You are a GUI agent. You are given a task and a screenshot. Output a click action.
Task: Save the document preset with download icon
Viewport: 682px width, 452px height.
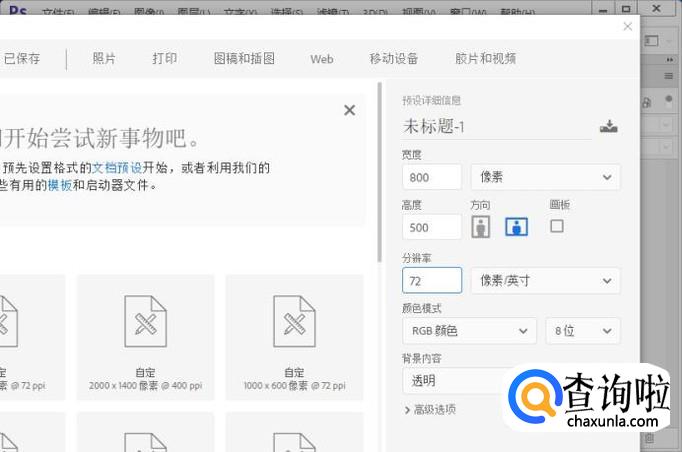coord(608,127)
